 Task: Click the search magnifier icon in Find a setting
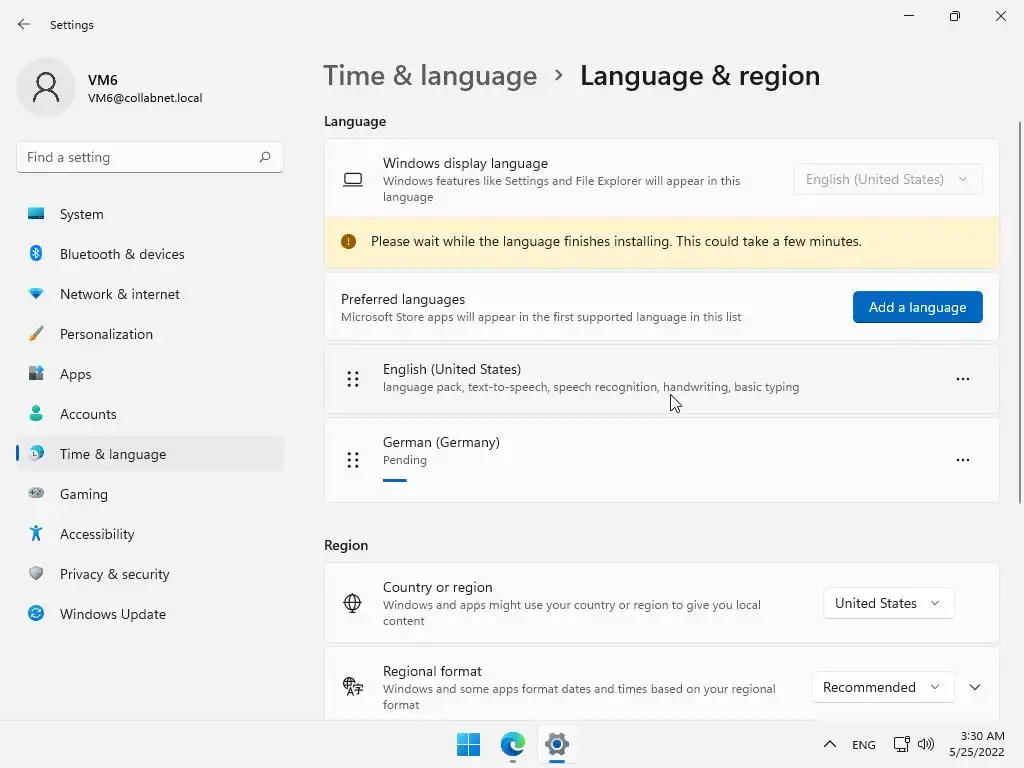(264, 157)
